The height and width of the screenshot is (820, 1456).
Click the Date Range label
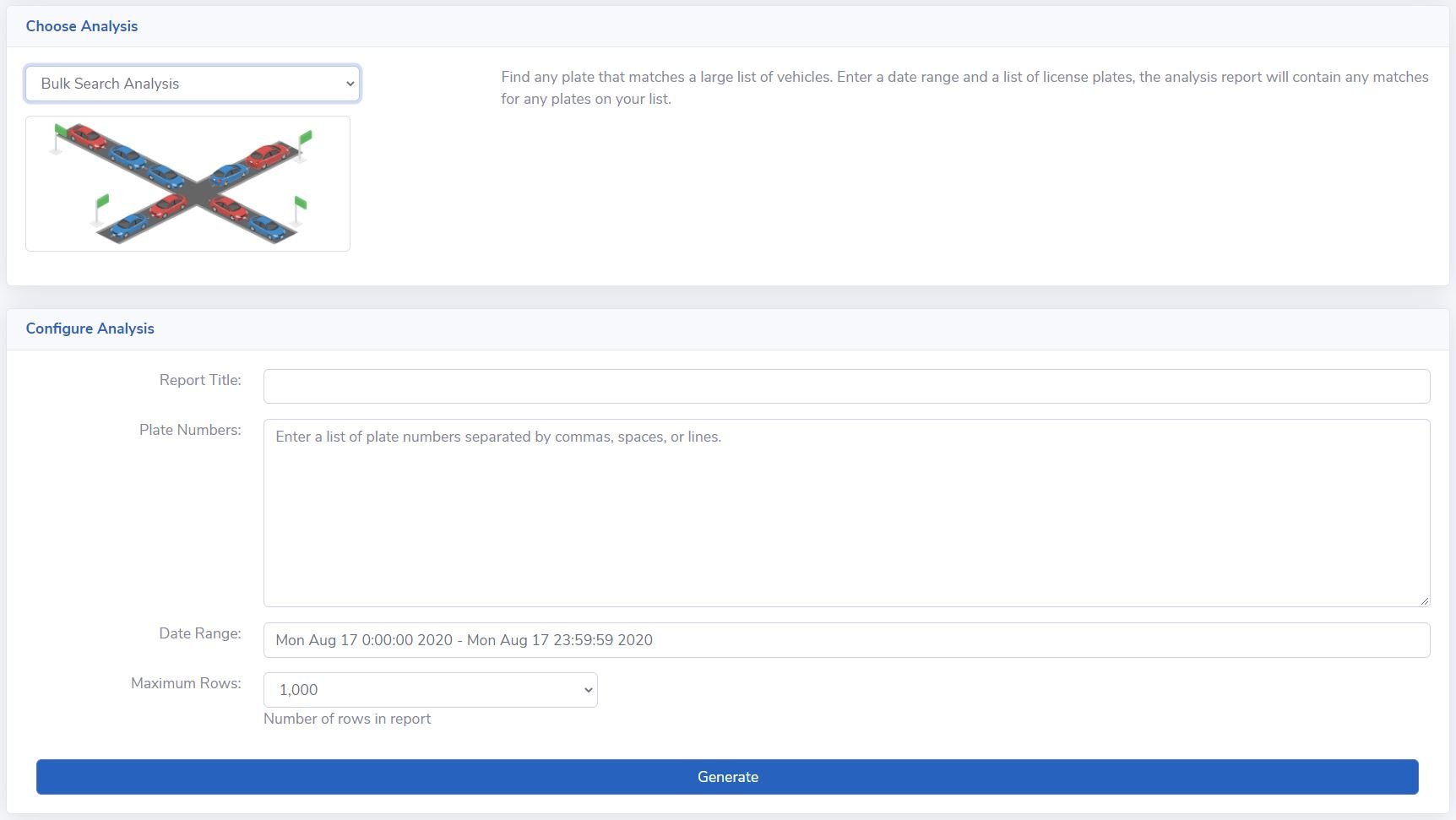tap(200, 633)
